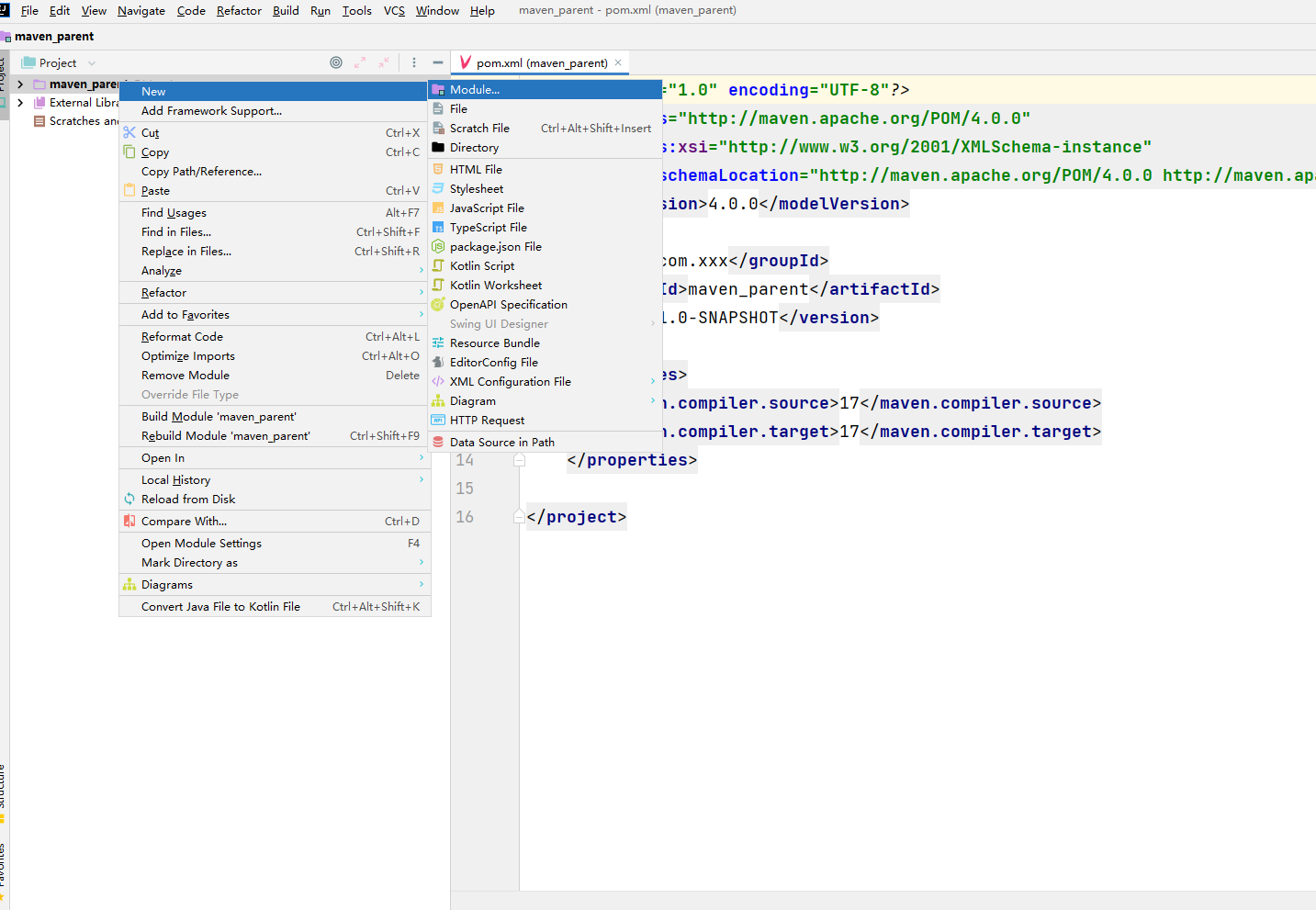Click the Scratch File icon
The image size is (1316, 910).
coord(438,129)
